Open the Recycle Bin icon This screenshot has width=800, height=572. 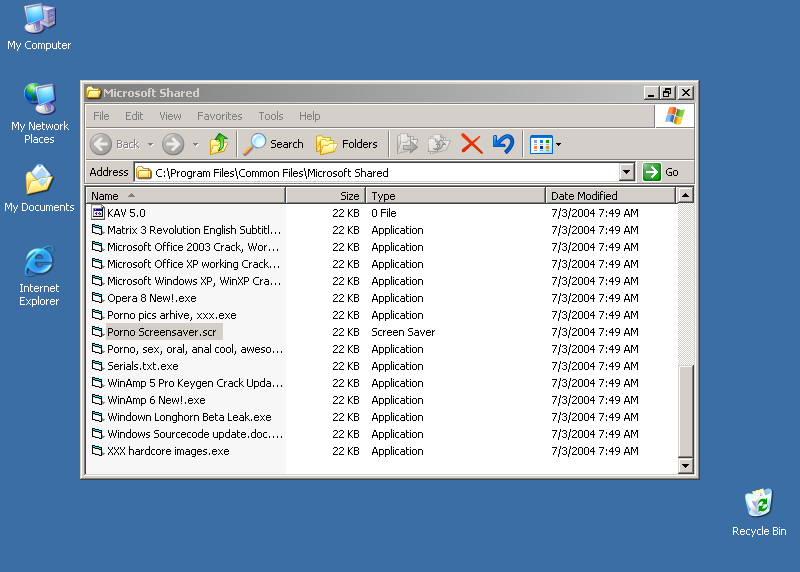pyautogui.click(x=759, y=512)
